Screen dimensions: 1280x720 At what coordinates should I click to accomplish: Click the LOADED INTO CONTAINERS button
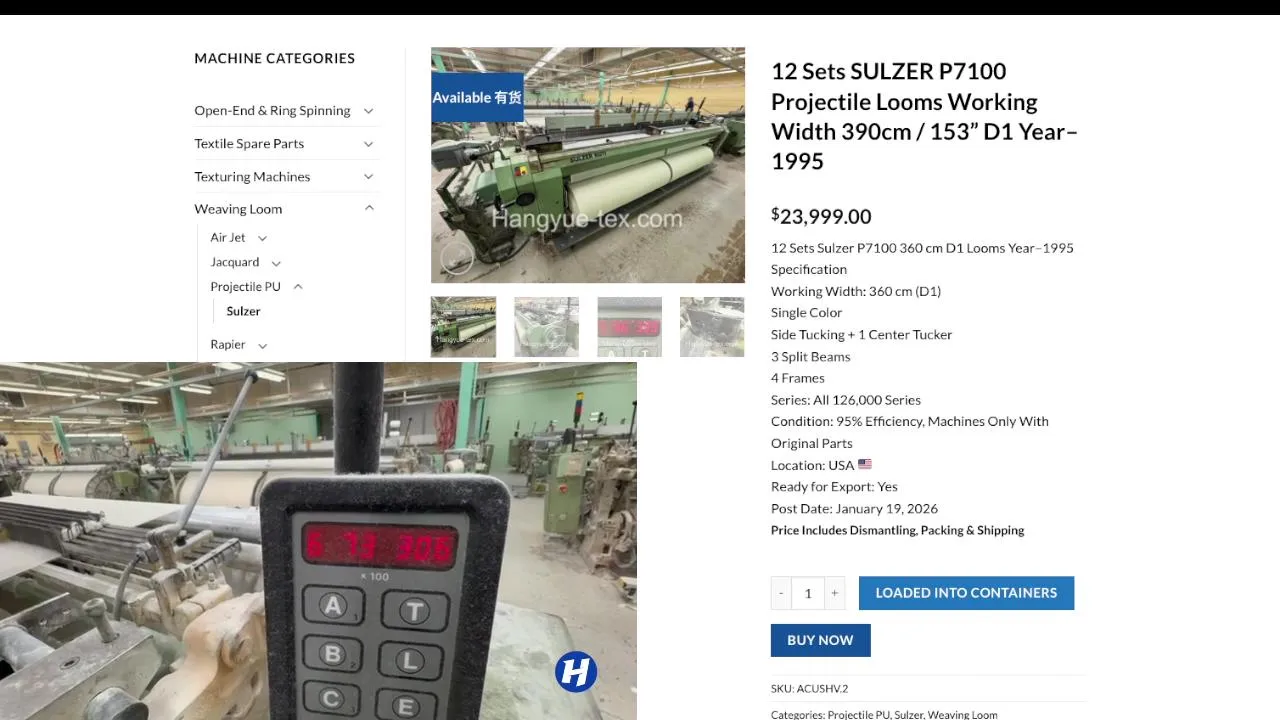click(966, 593)
